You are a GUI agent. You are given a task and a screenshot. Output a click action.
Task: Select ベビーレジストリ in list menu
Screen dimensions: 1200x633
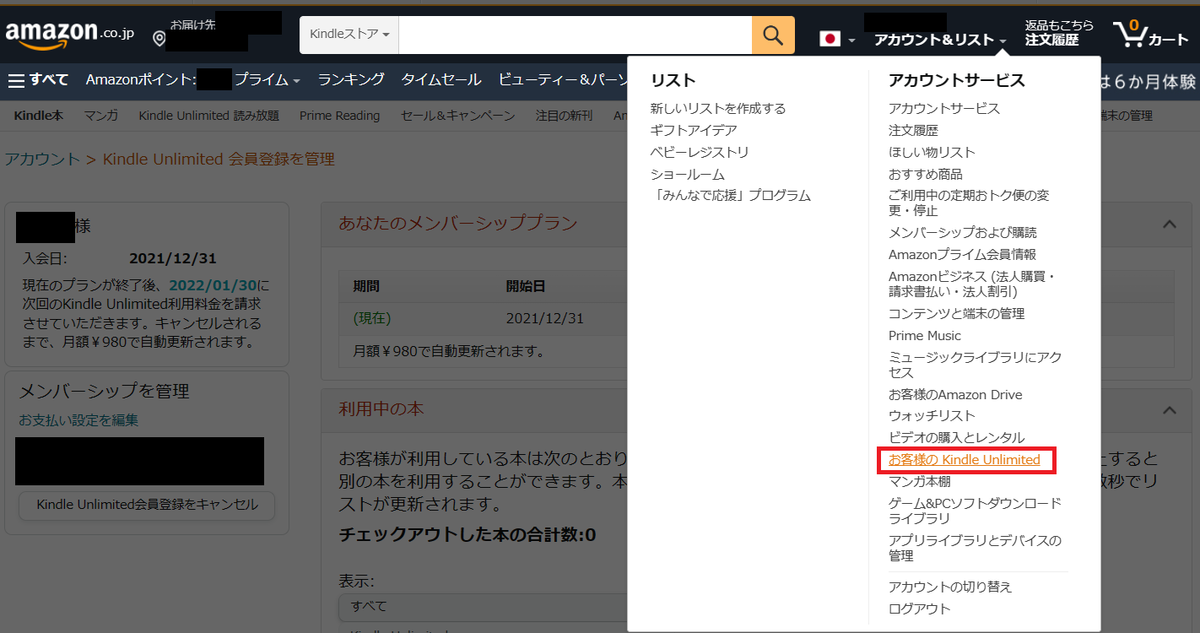pos(700,152)
